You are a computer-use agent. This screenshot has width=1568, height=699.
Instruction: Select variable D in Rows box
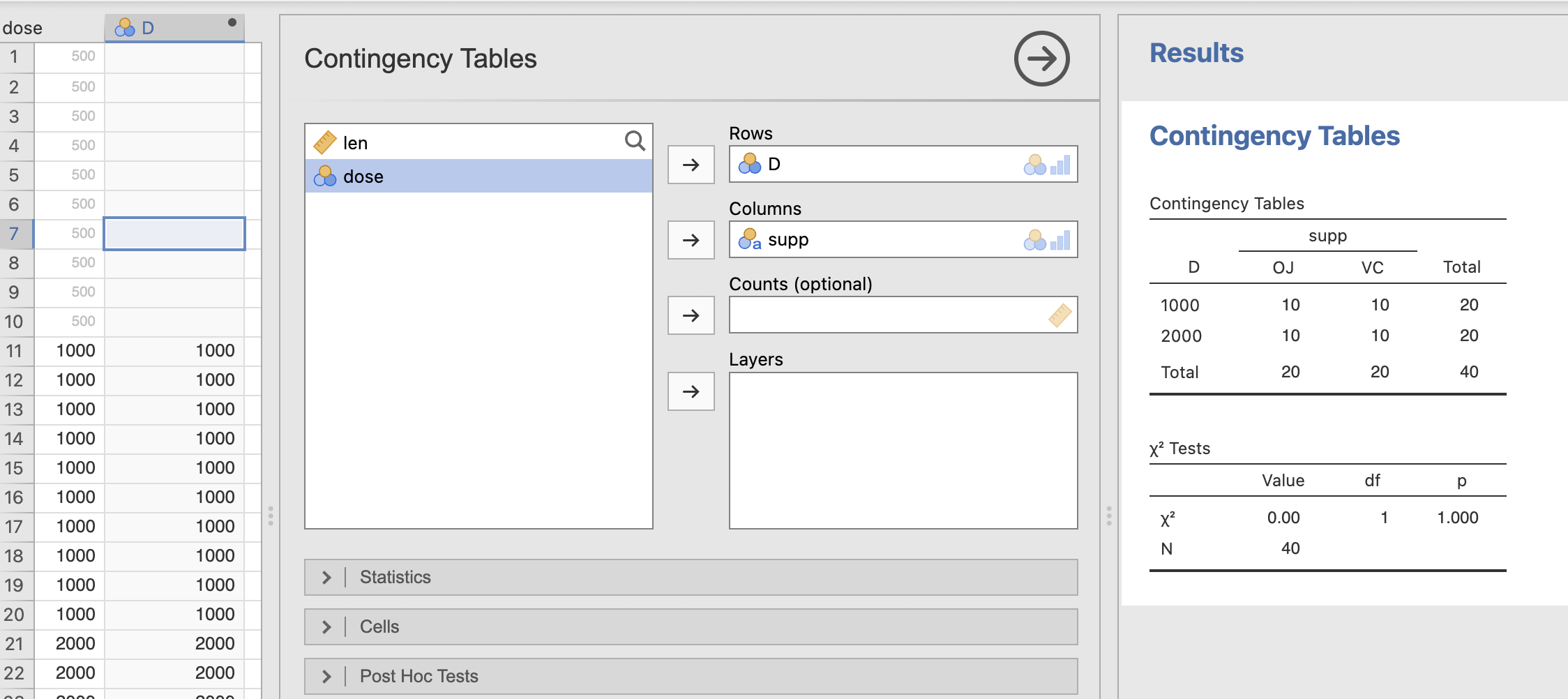[x=774, y=165]
